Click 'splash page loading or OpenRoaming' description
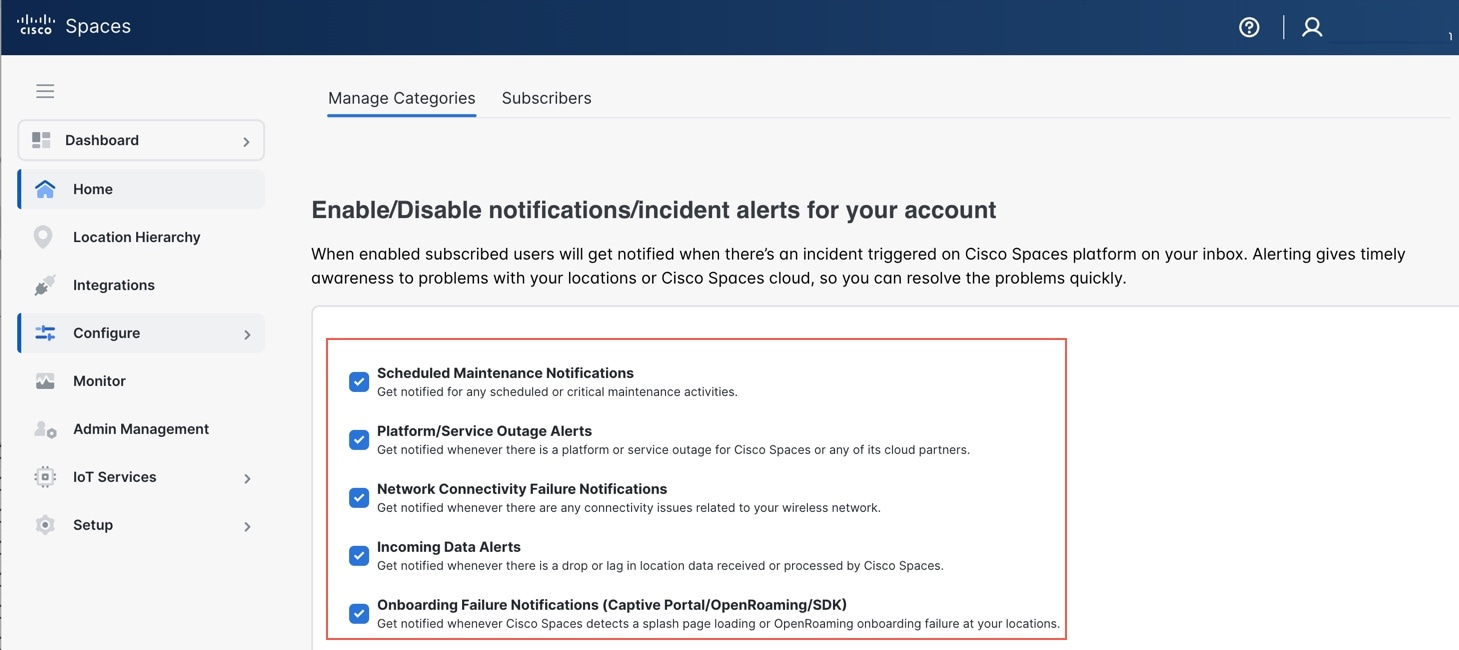The height and width of the screenshot is (650, 1459). tap(718, 624)
